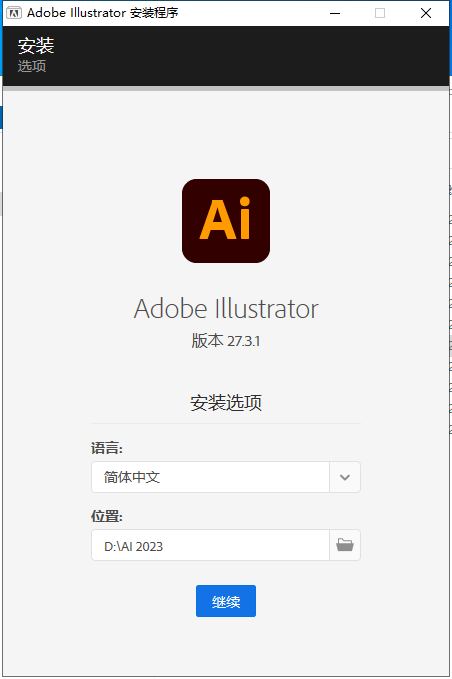Screen dimensions: 452x679
Task: Click the Adobe Illustrator product title
Action: (x=226, y=309)
